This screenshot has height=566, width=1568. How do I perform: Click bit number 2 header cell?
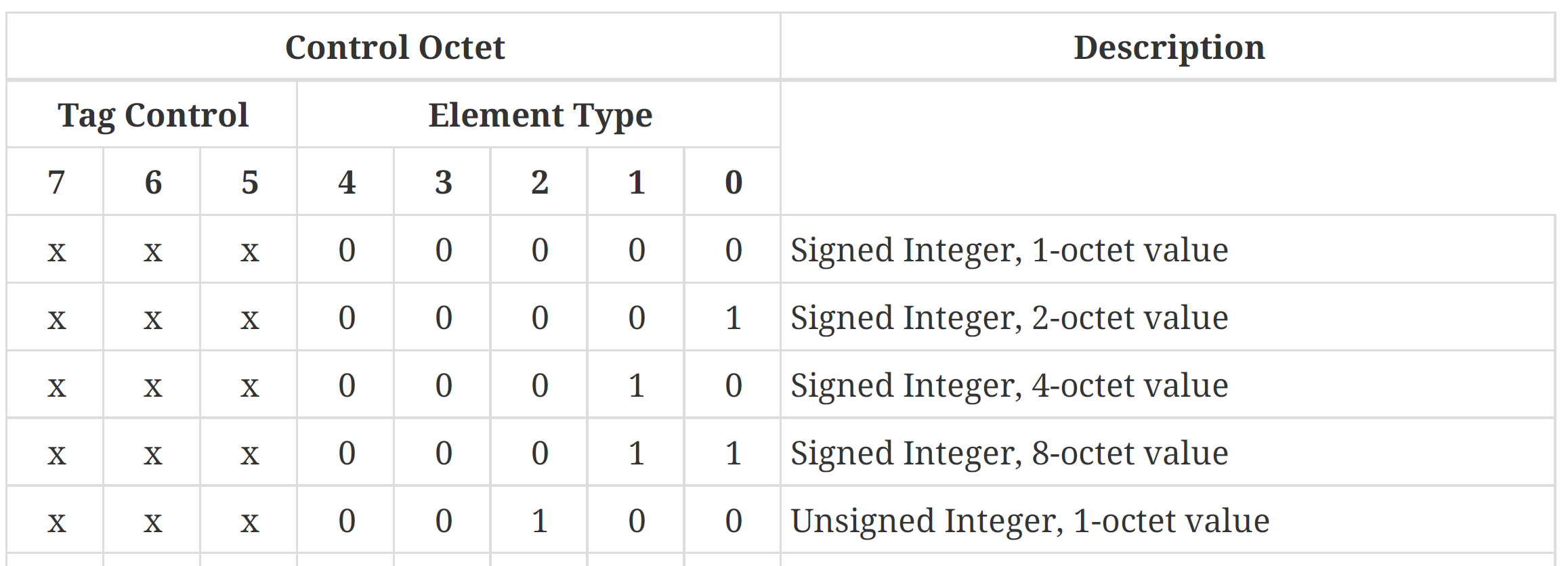(540, 182)
